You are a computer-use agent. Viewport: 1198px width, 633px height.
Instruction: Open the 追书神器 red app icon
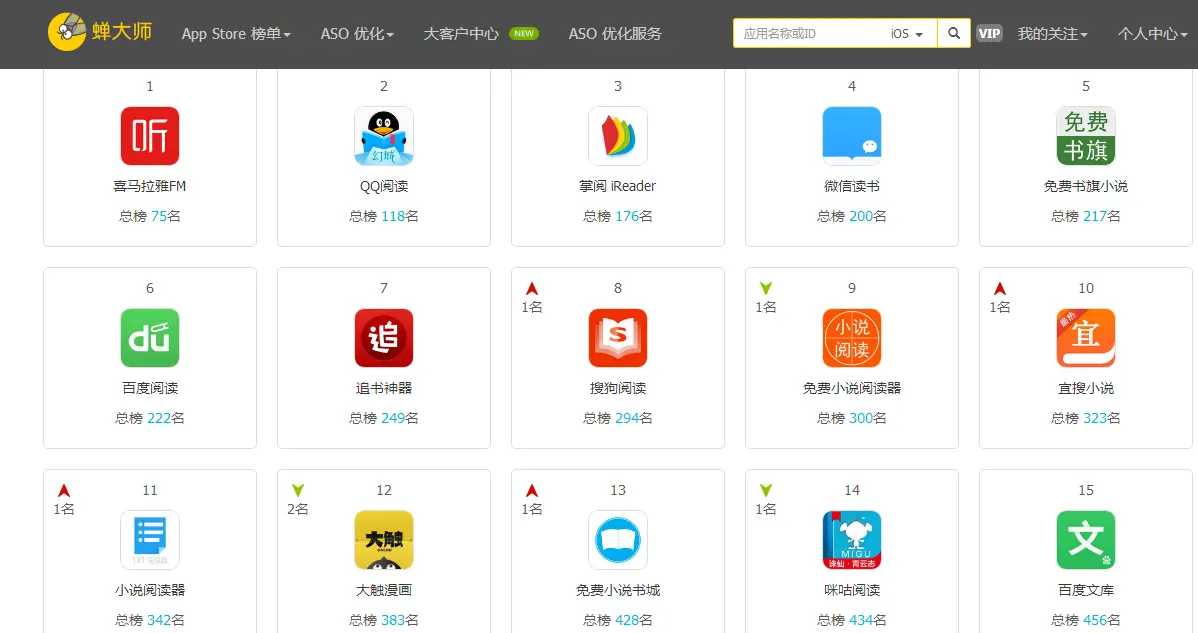[384, 338]
